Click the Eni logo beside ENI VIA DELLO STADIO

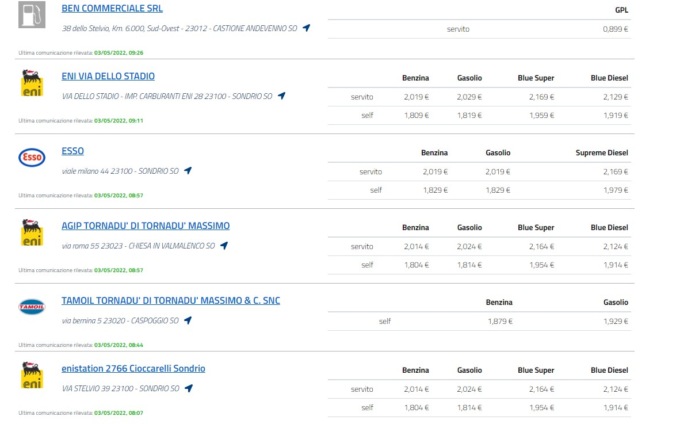32,82
